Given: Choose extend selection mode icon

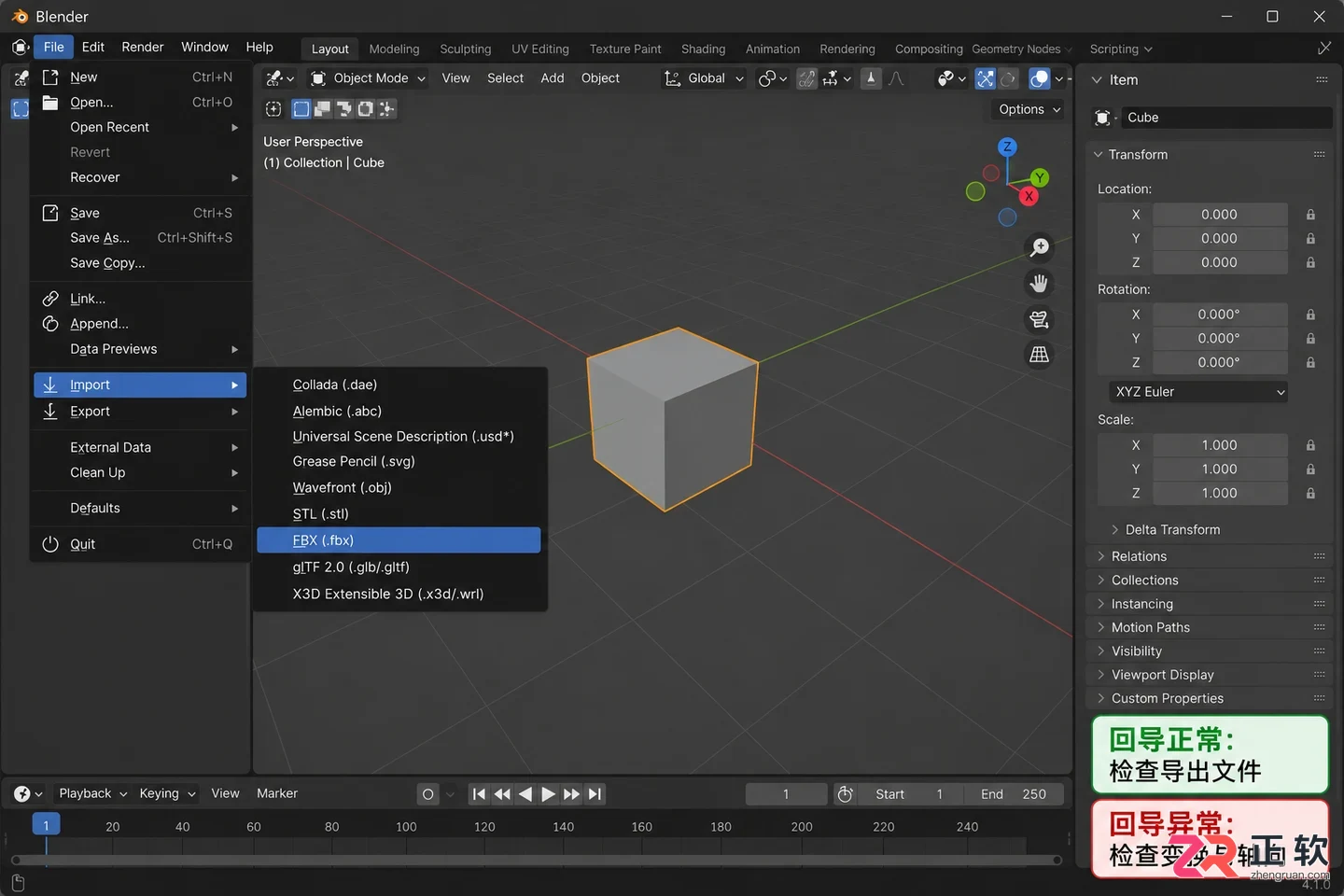Looking at the screenshot, I should pos(322,109).
